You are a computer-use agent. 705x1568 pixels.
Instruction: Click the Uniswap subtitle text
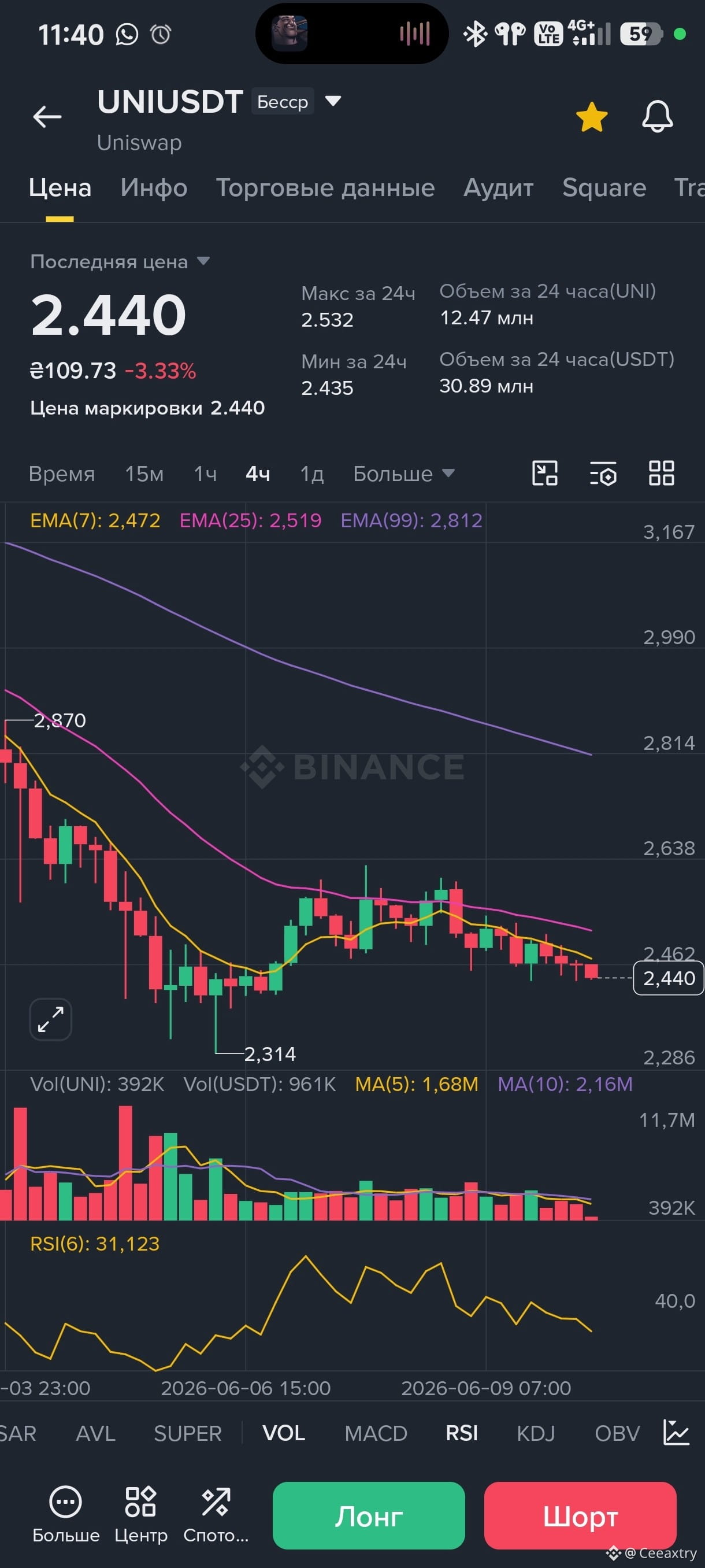139,143
